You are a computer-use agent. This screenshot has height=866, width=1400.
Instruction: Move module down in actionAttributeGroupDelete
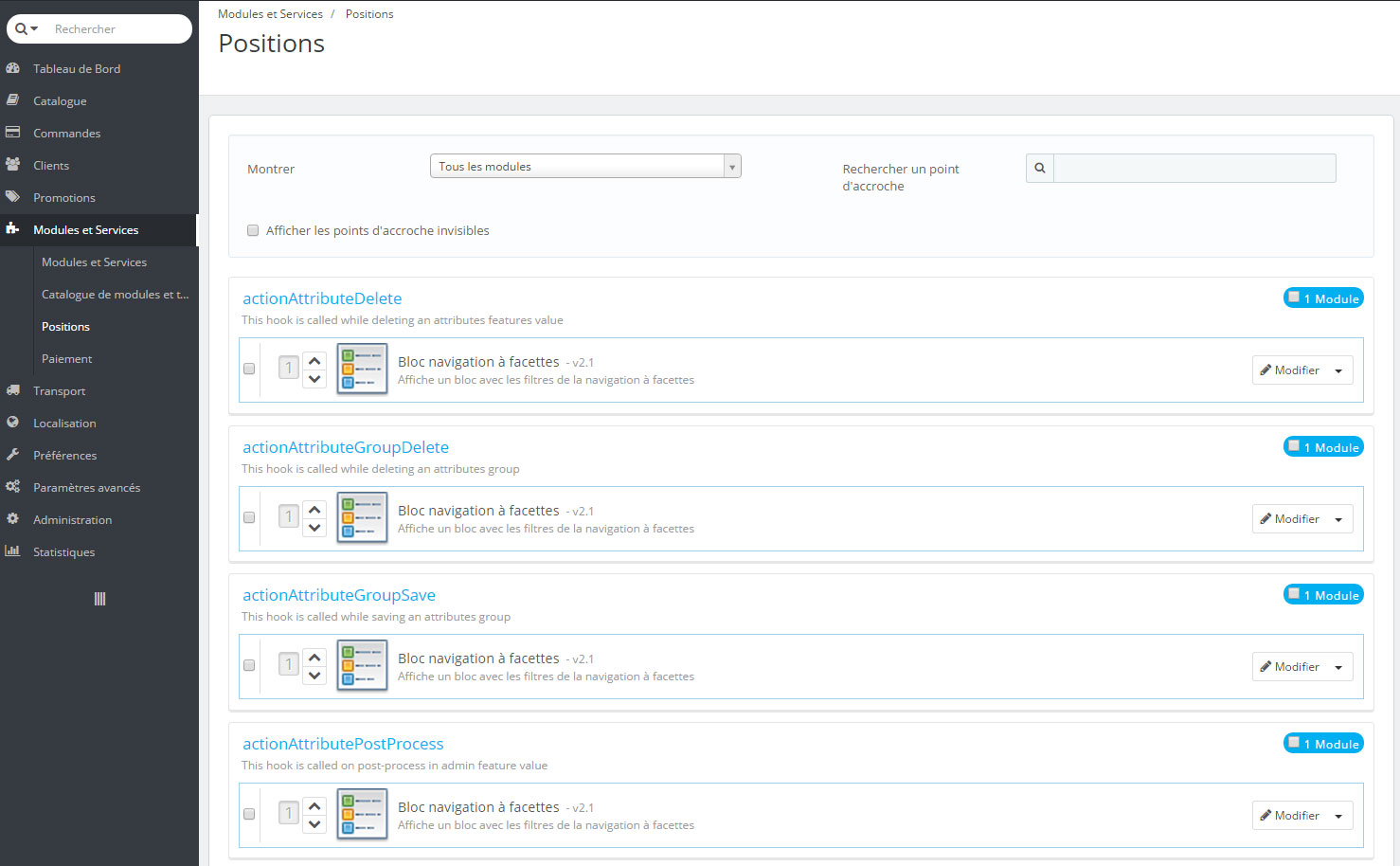coord(314,528)
